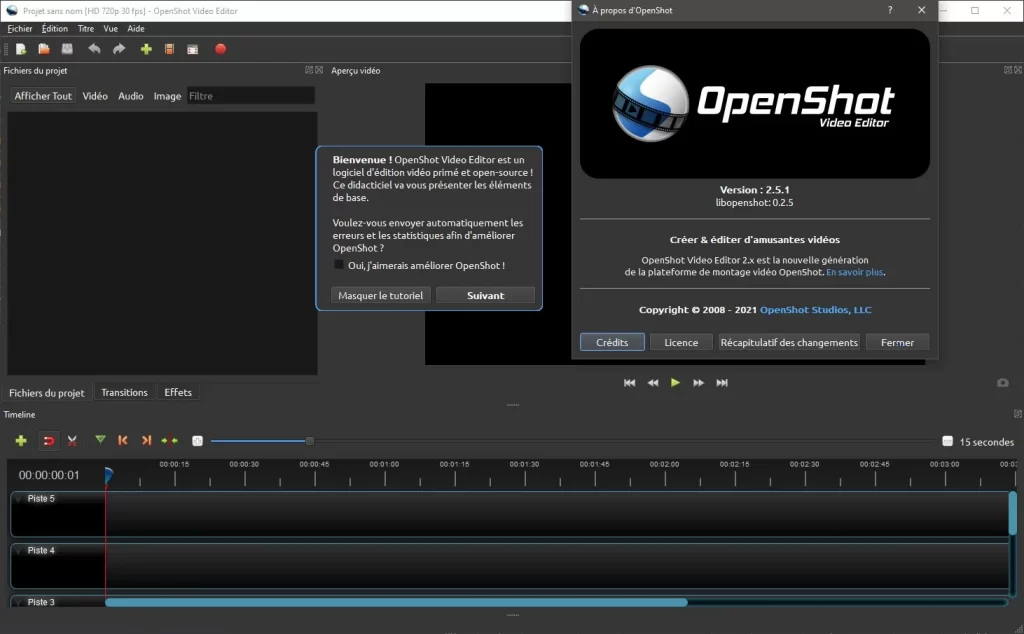Toggle snapping with the magnet icon

coord(48,440)
